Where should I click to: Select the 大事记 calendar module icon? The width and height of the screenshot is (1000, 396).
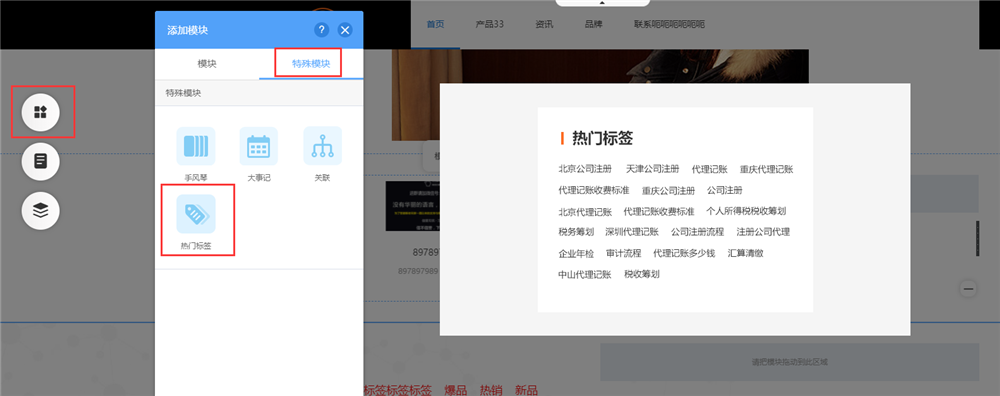(259, 146)
